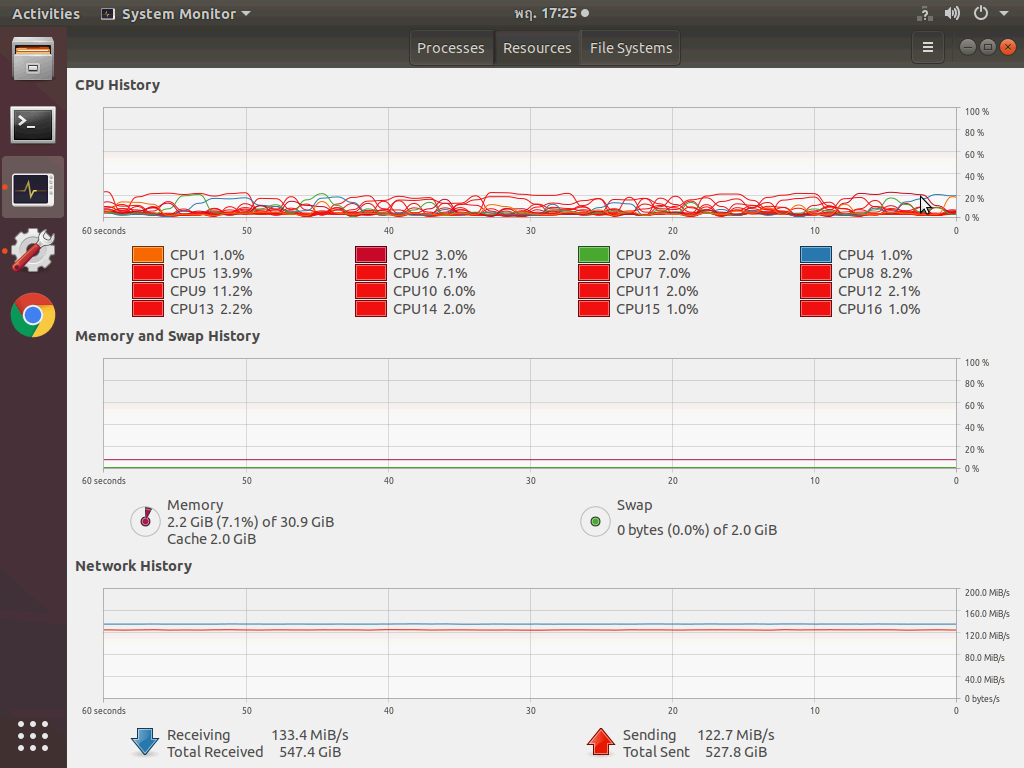Open the CPU9 color swatch
This screenshot has height=768, width=1024.
pyautogui.click(x=148, y=291)
